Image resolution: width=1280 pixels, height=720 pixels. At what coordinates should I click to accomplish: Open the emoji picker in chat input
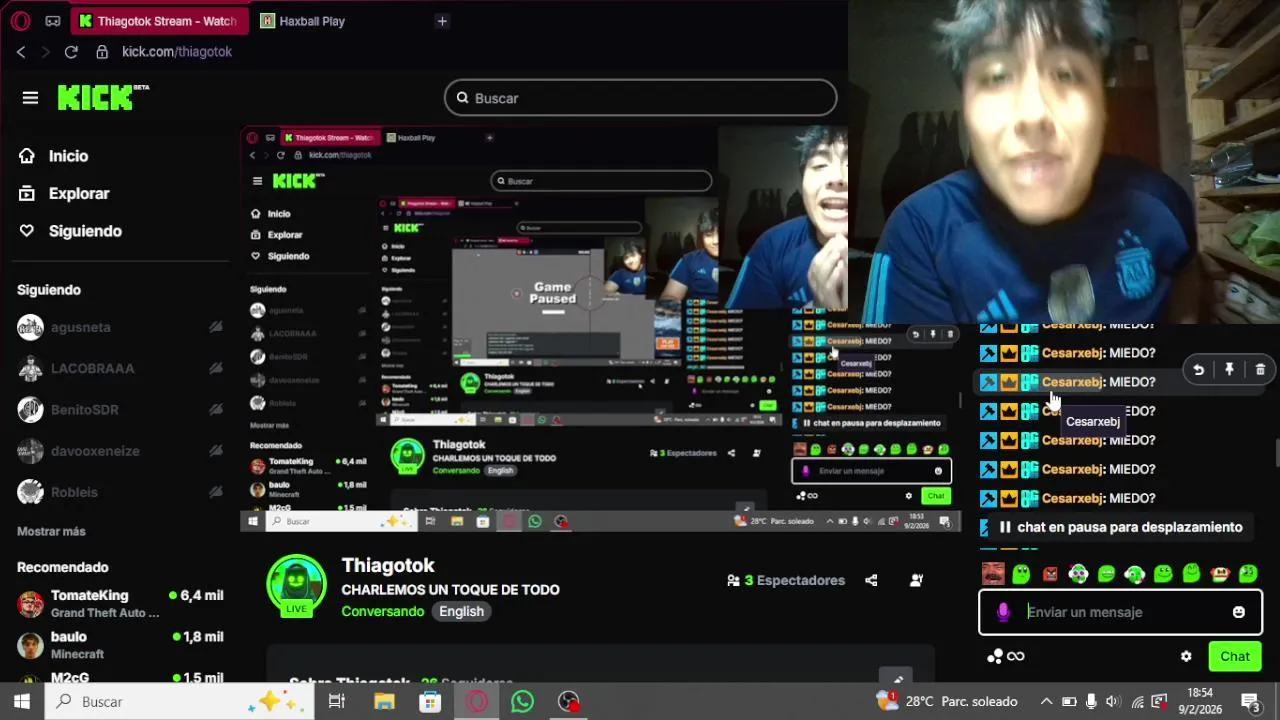point(1239,612)
